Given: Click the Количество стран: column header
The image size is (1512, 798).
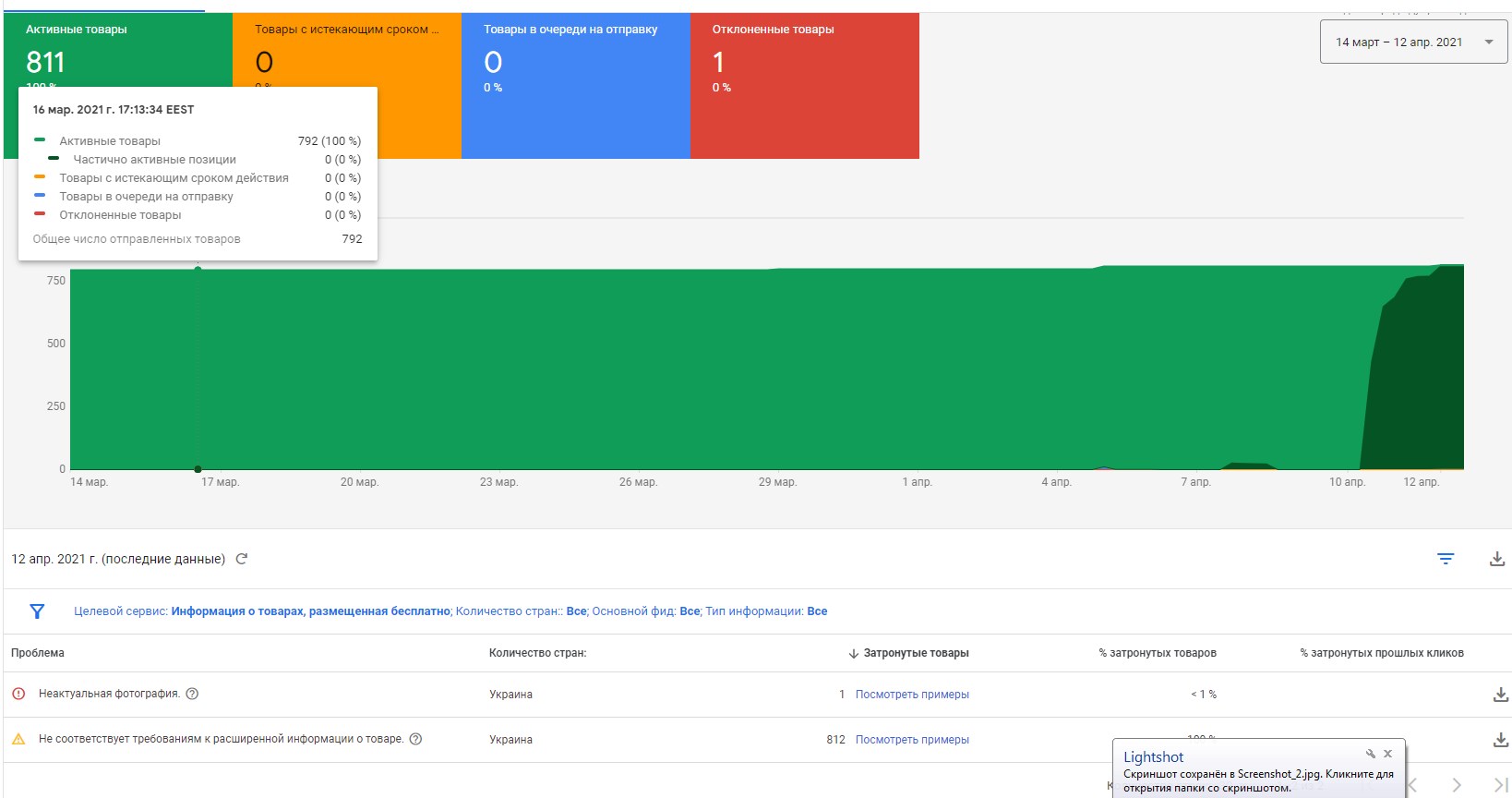Looking at the screenshot, I should coord(538,653).
